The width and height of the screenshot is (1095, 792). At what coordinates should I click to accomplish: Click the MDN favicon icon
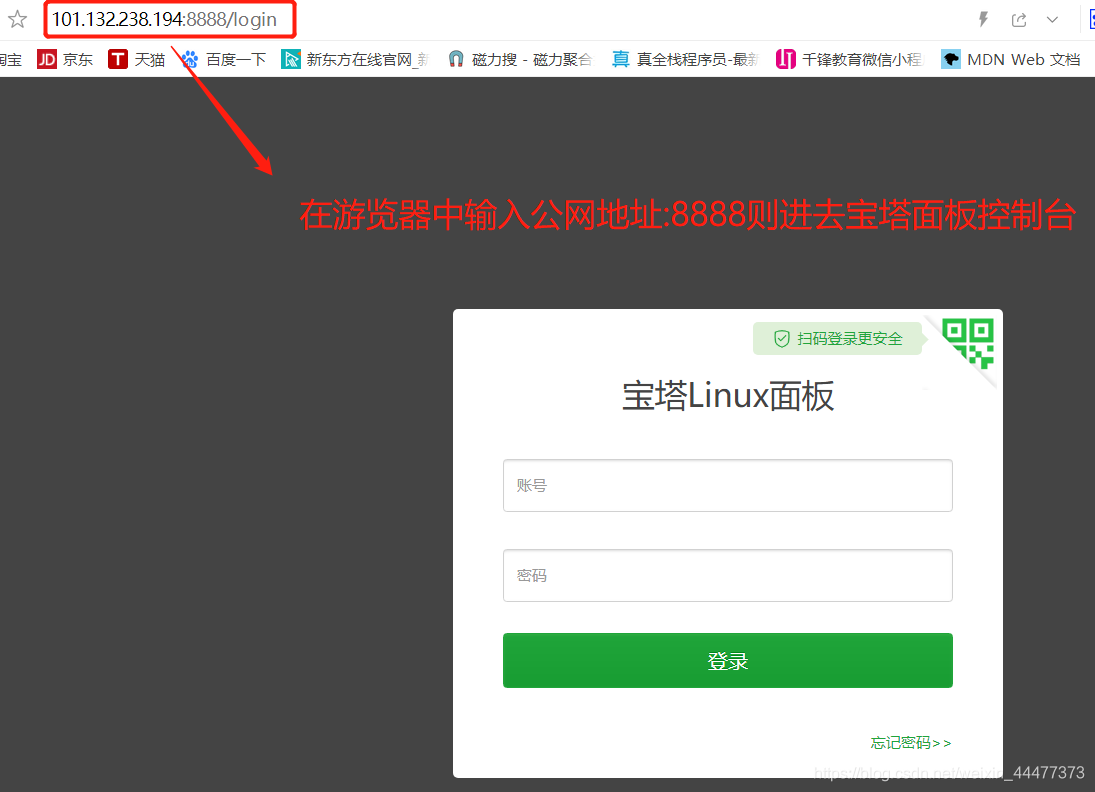[950, 59]
